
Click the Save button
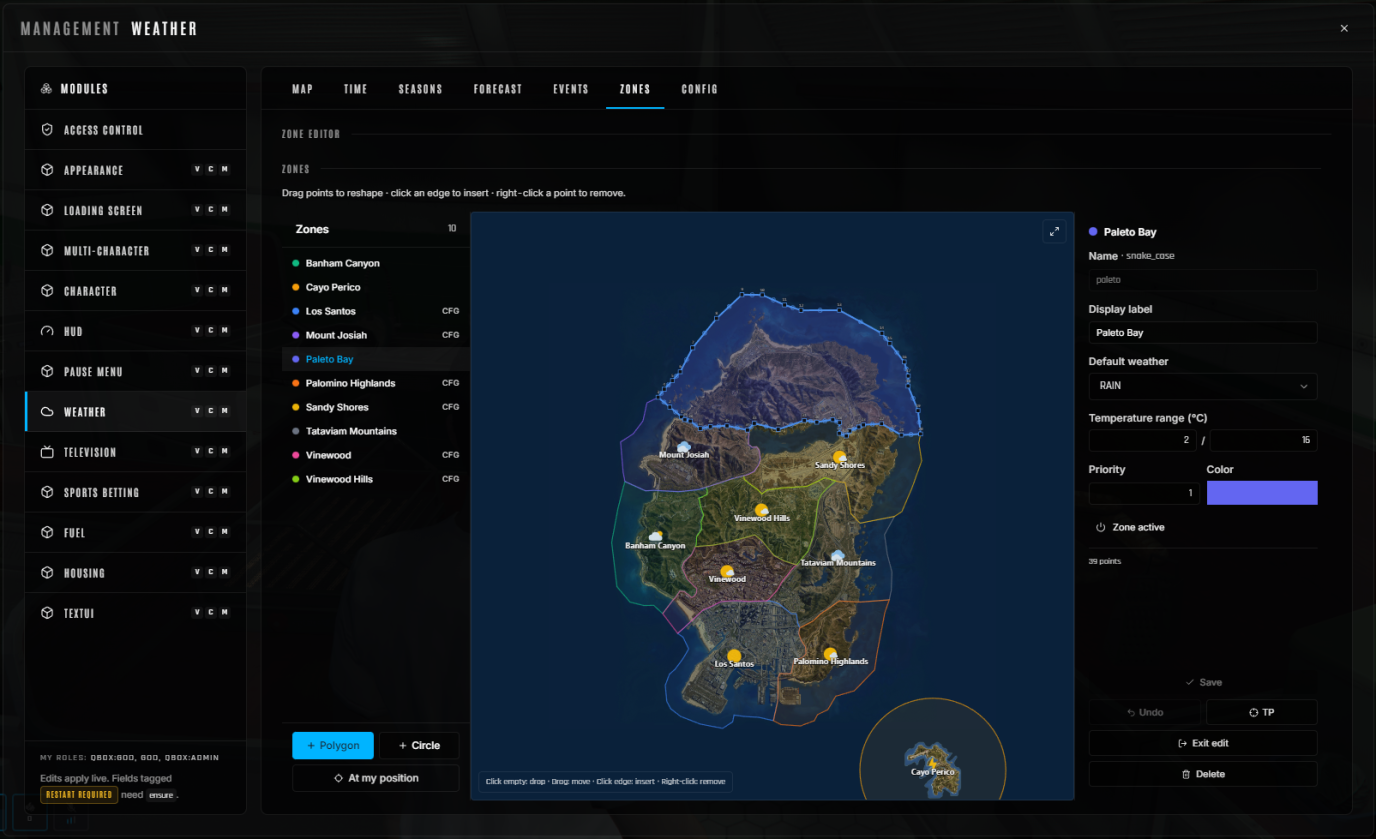(1203, 682)
